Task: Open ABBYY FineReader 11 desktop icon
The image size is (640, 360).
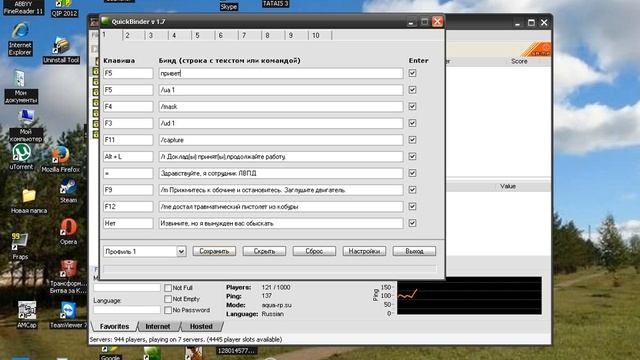Action: 23,8
